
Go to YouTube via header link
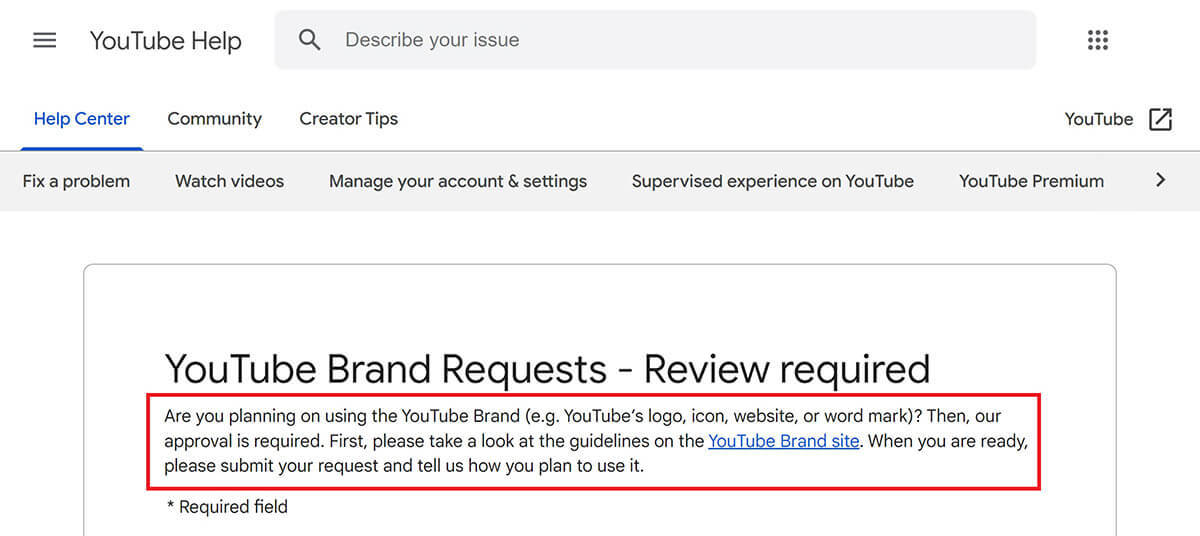[1098, 119]
